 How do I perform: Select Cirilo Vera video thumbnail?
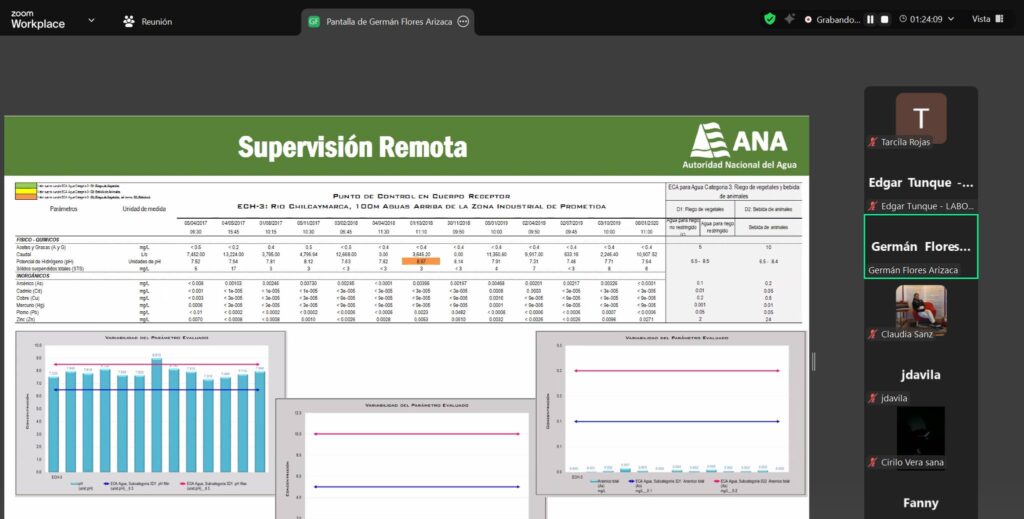(920, 436)
